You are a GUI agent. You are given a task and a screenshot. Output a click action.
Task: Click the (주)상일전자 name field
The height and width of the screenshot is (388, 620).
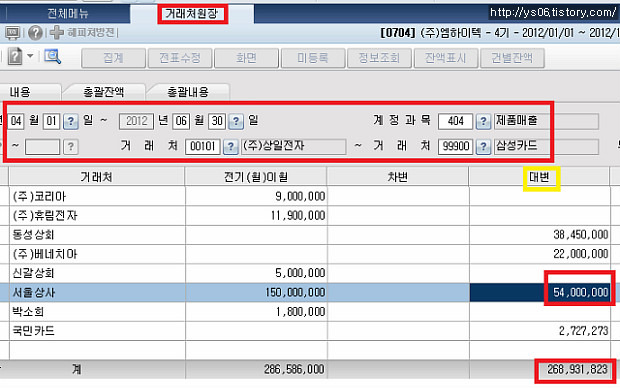click(293, 146)
